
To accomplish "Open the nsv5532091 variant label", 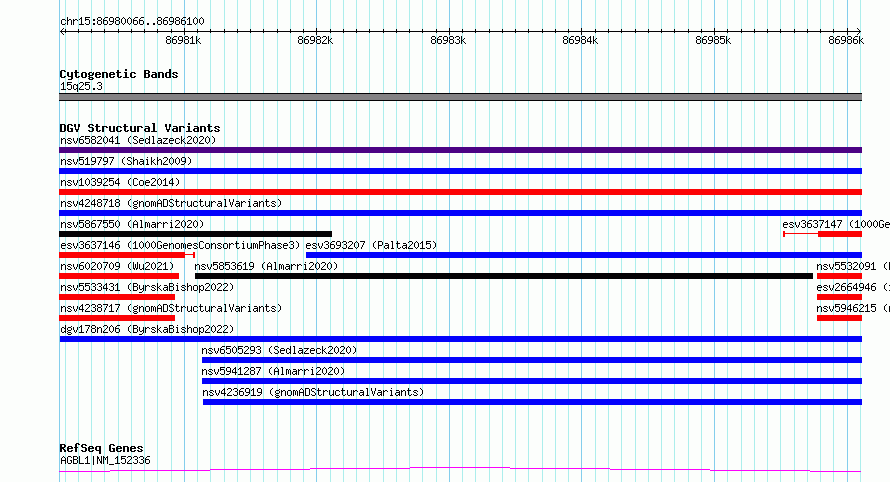I will pyautogui.click(x=853, y=266).
